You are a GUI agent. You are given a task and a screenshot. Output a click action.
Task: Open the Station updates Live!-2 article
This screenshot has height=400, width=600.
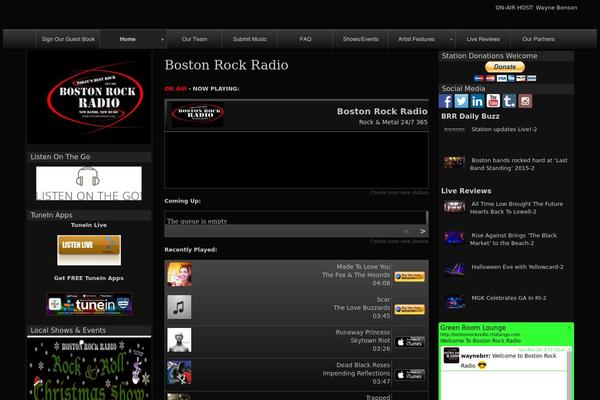pos(504,129)
